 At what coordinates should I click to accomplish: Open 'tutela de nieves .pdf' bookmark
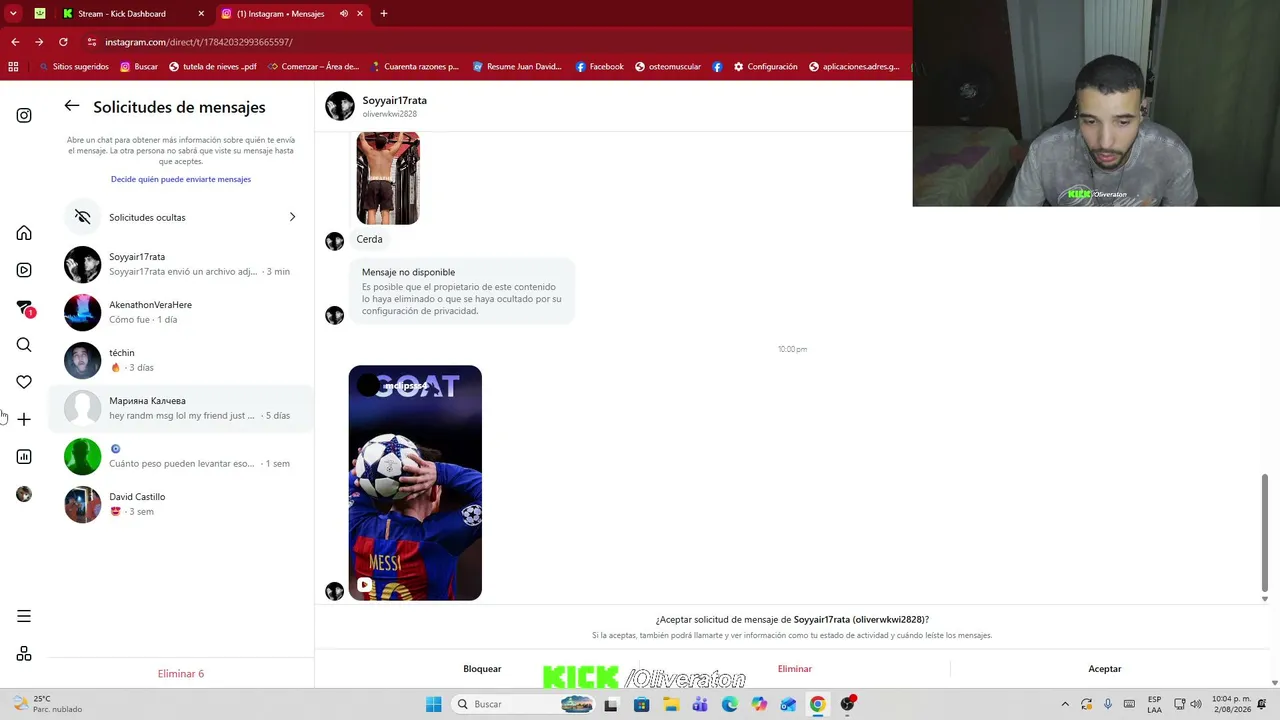pyautogui.click(x=213, y=67)
